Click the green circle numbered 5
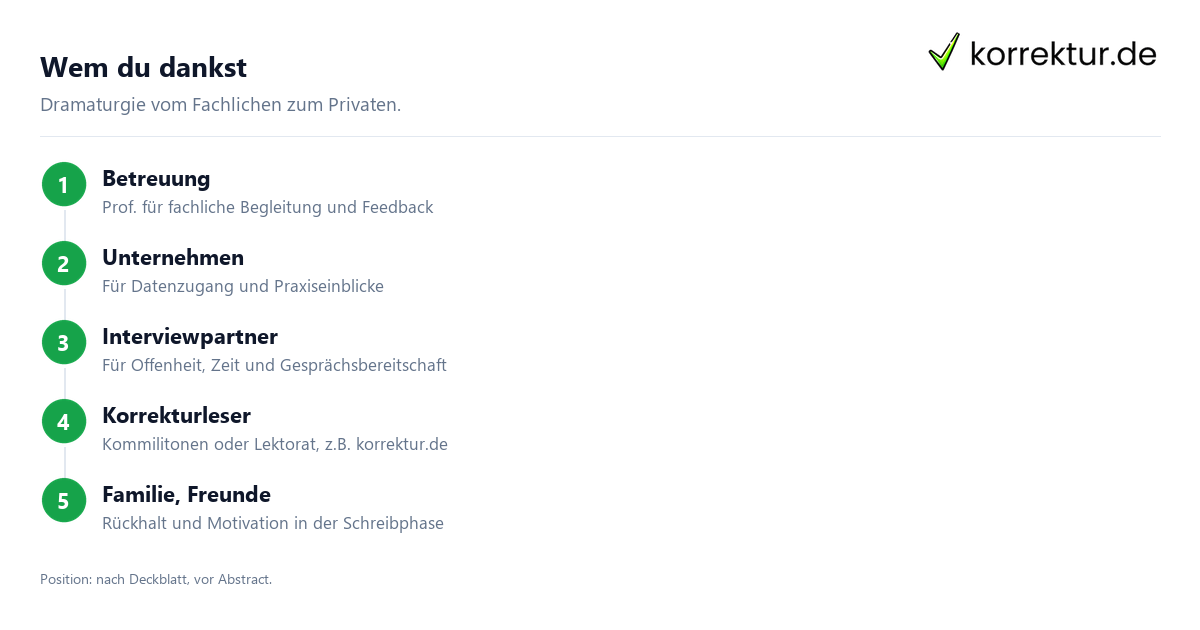Screen dimensions: 1200x630 pyautogui.click(x=64, y=500)
